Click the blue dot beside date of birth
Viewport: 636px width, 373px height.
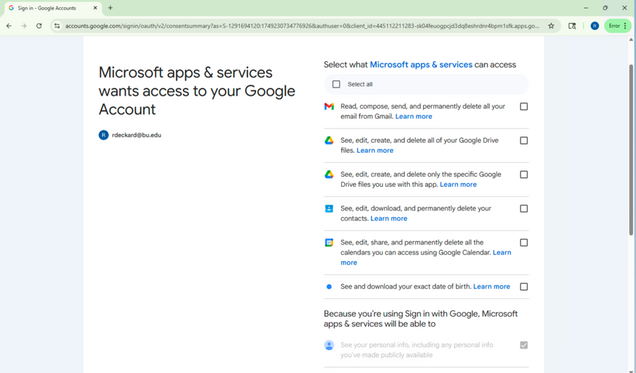click(329, 287)
